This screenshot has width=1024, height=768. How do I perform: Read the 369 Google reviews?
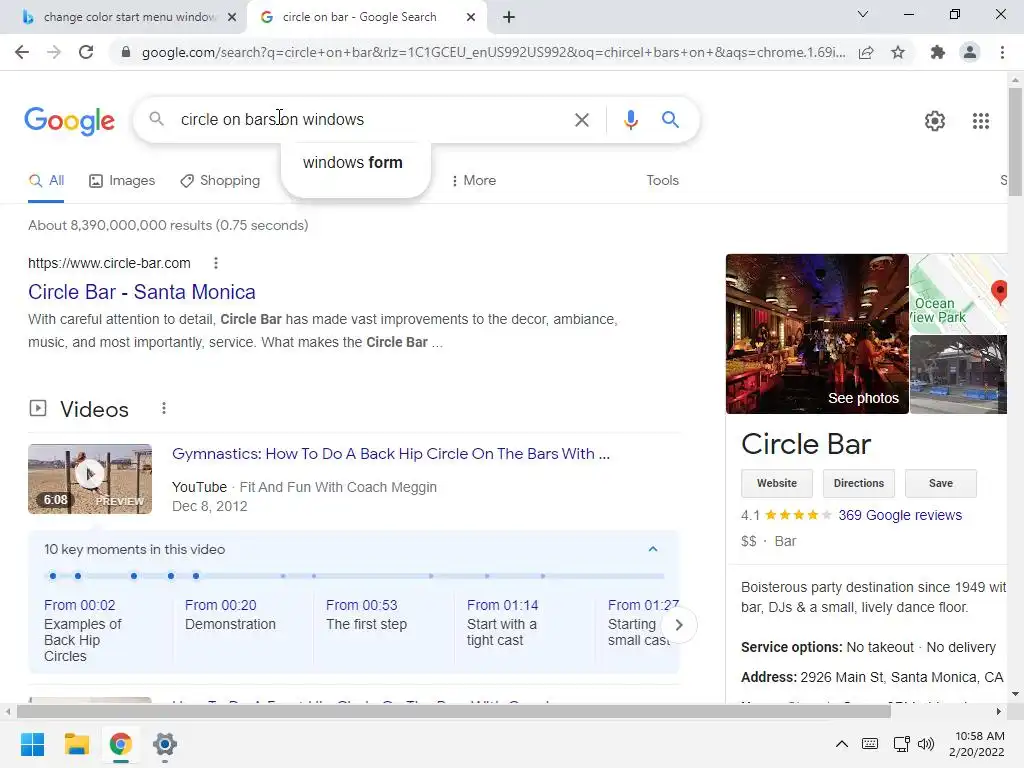point(900,515)
